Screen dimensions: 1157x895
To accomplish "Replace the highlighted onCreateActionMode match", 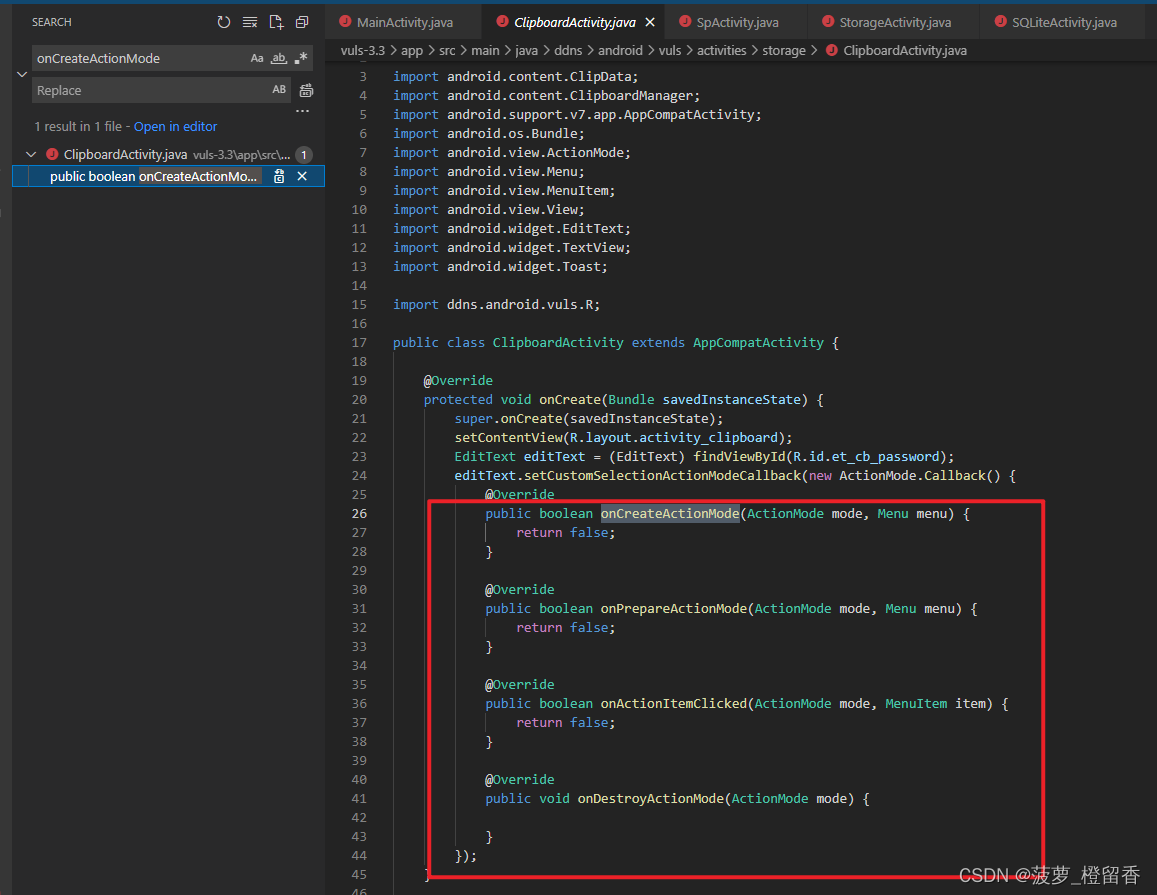I will (279, 176).
